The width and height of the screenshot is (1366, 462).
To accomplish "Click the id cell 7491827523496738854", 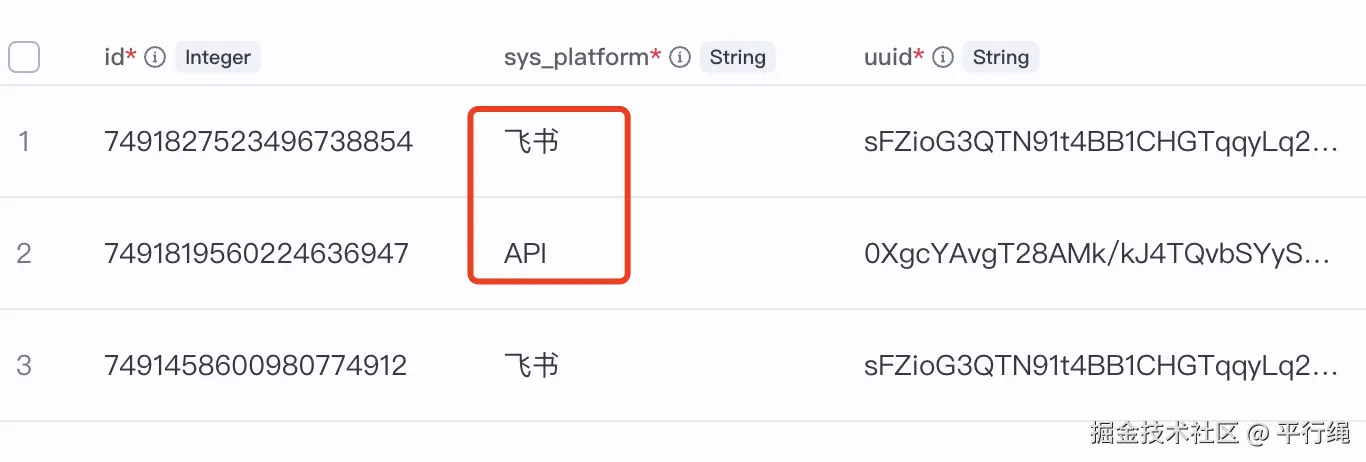I will tap(258, 142).
